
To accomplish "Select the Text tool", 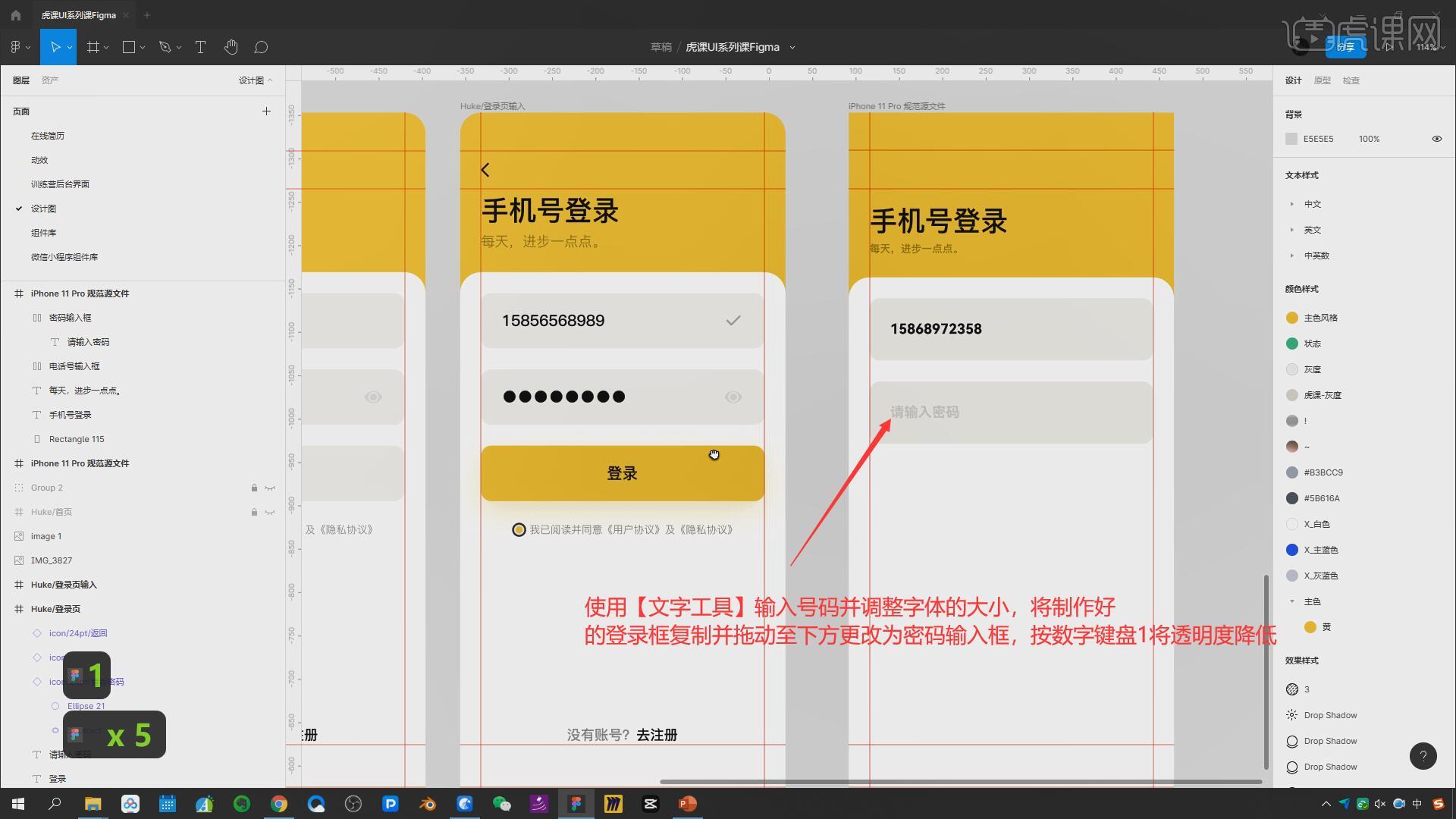I will click(200, 47).
